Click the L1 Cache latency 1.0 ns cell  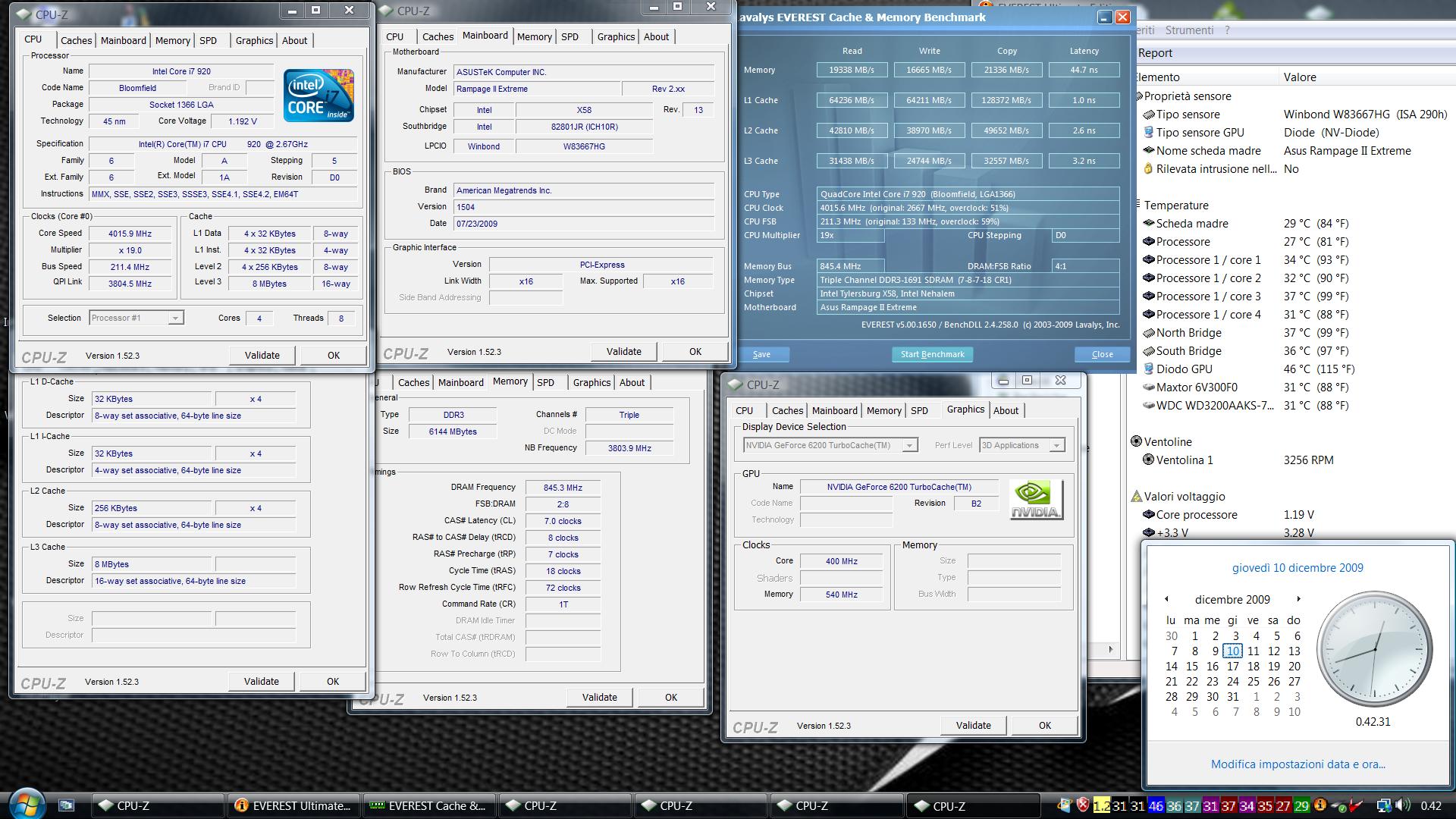[x=1084, y=100]
